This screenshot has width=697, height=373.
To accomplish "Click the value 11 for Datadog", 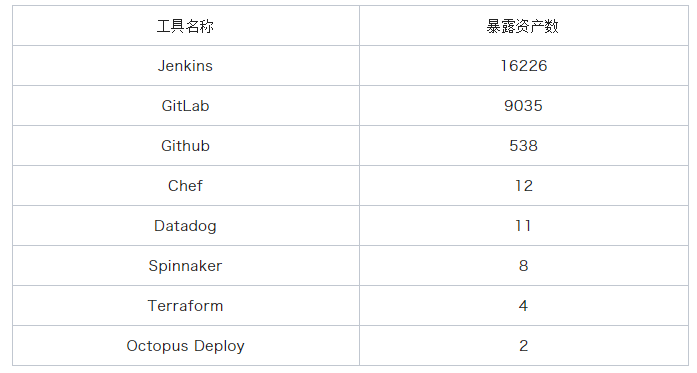I will (x=523, y=226).
